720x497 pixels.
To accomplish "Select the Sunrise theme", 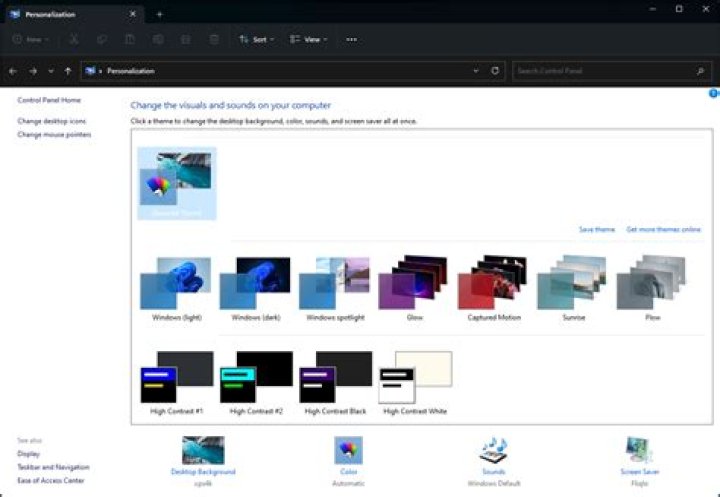I will (x=574, y=288).
